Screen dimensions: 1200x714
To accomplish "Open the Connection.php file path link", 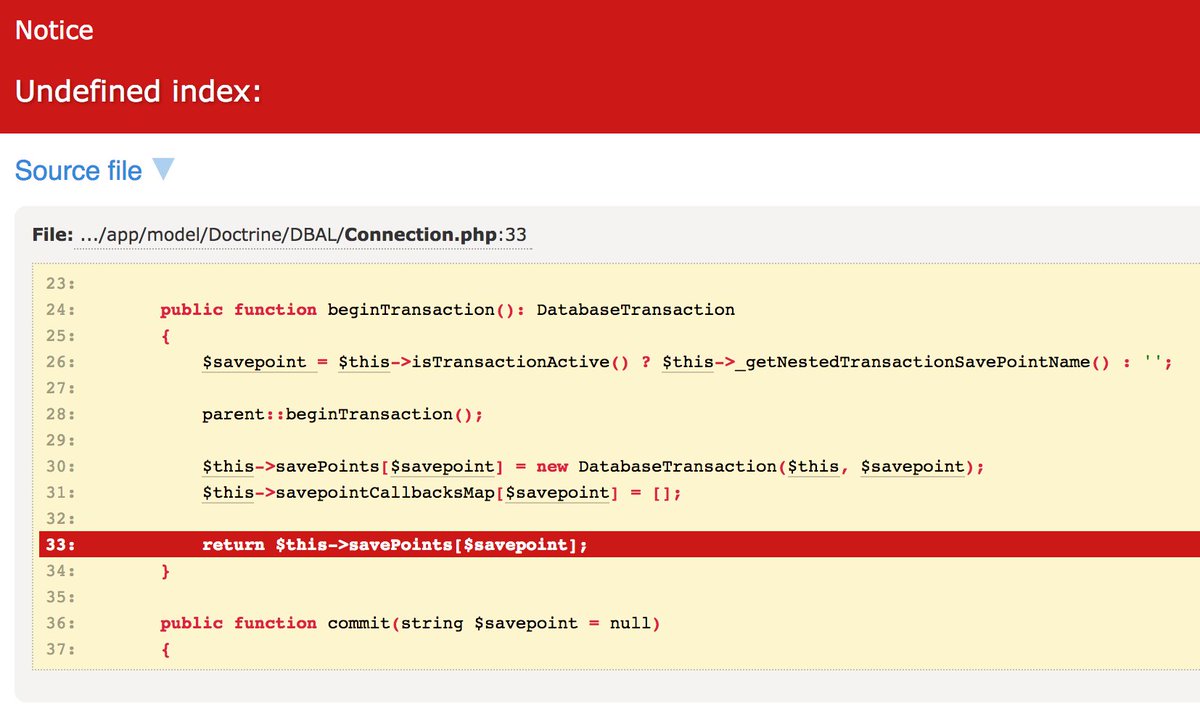I will (303, 235).
